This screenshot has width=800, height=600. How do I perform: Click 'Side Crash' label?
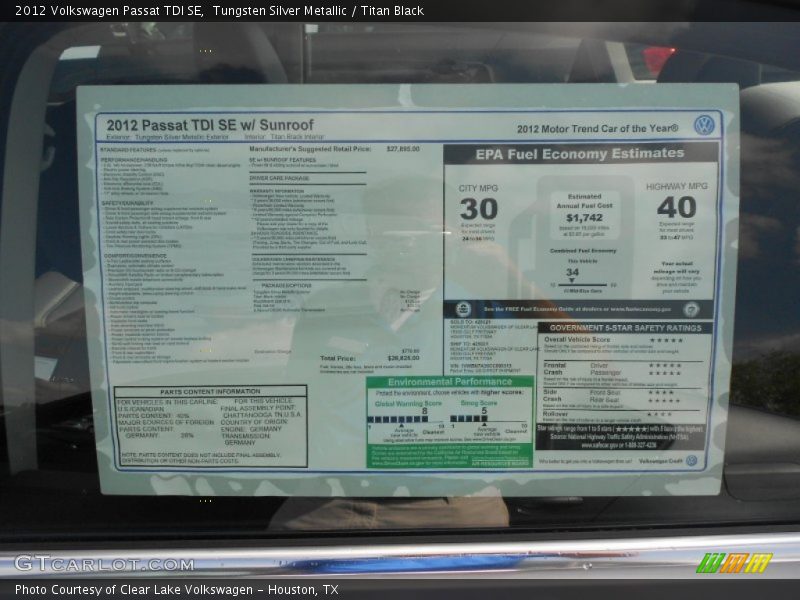[x=552, y=395]
